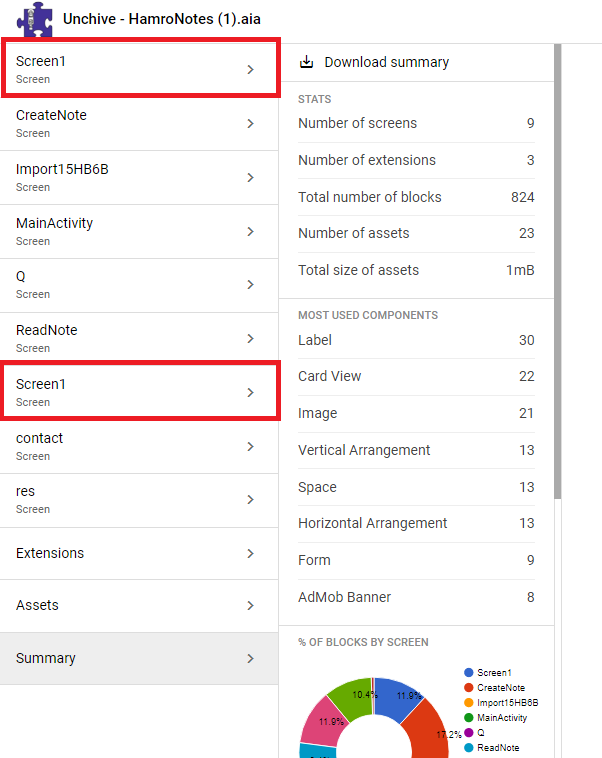Image resolution: width=602 pixels, height=758 pixels.
Task: Click the download icon beside Download summary
Action: pyautogui.click(x=306, y=62)
